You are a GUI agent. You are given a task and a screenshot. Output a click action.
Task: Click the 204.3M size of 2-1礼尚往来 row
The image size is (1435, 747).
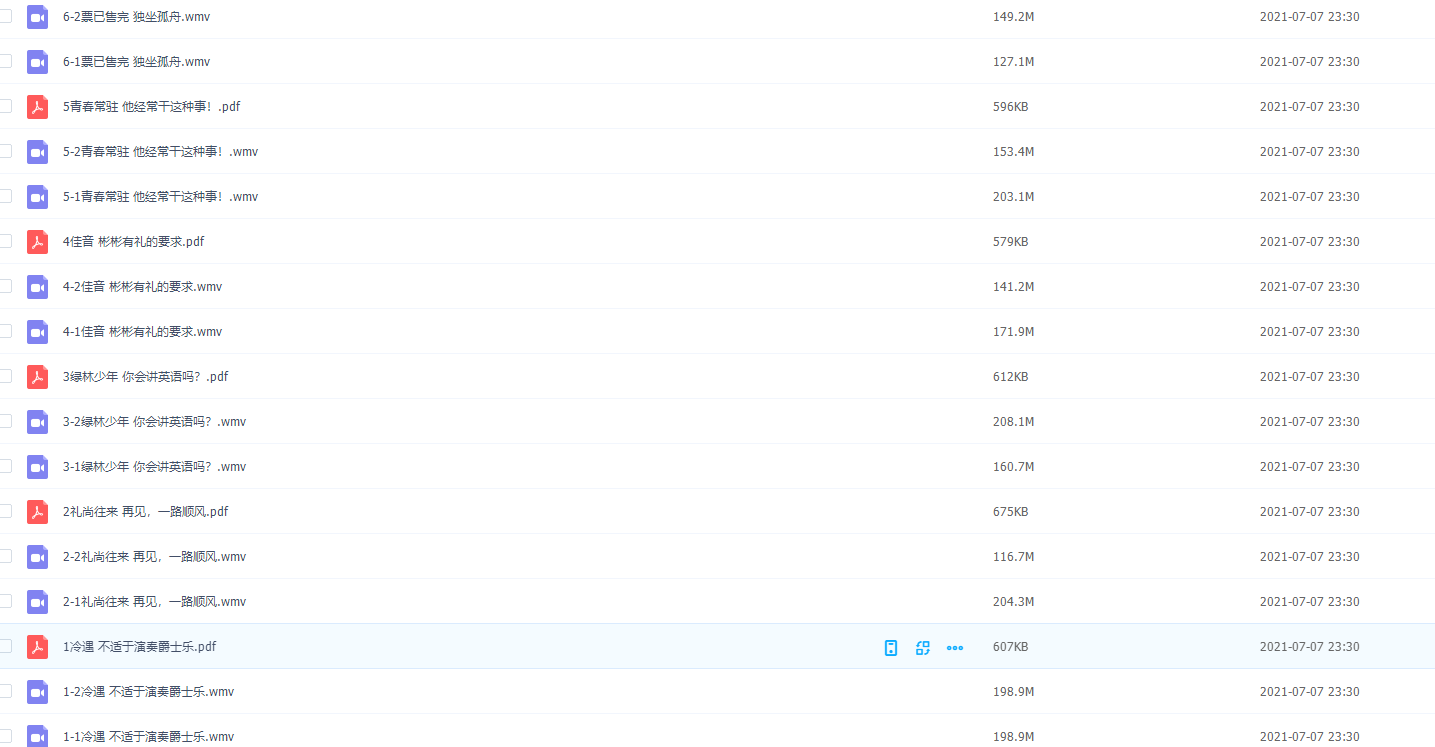pos(1013,602)
